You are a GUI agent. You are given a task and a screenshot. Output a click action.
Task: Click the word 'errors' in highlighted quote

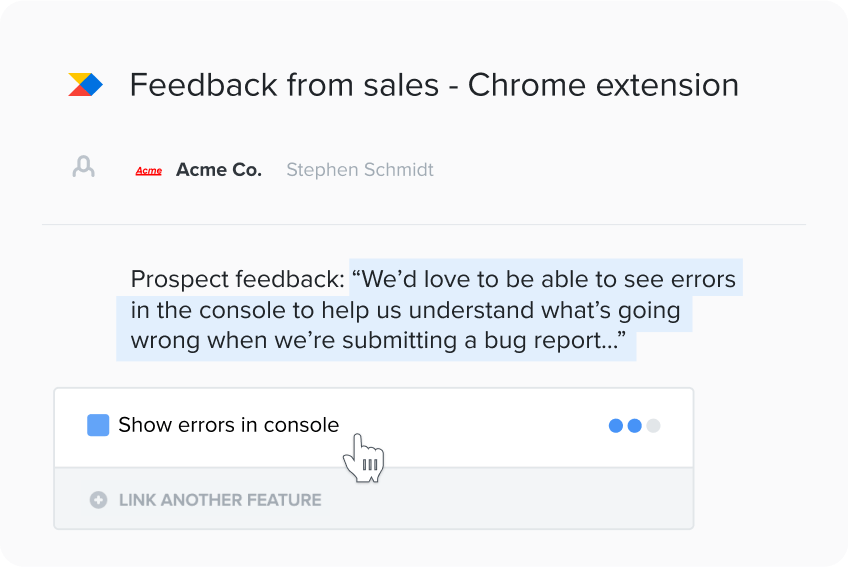pos(703,280)
